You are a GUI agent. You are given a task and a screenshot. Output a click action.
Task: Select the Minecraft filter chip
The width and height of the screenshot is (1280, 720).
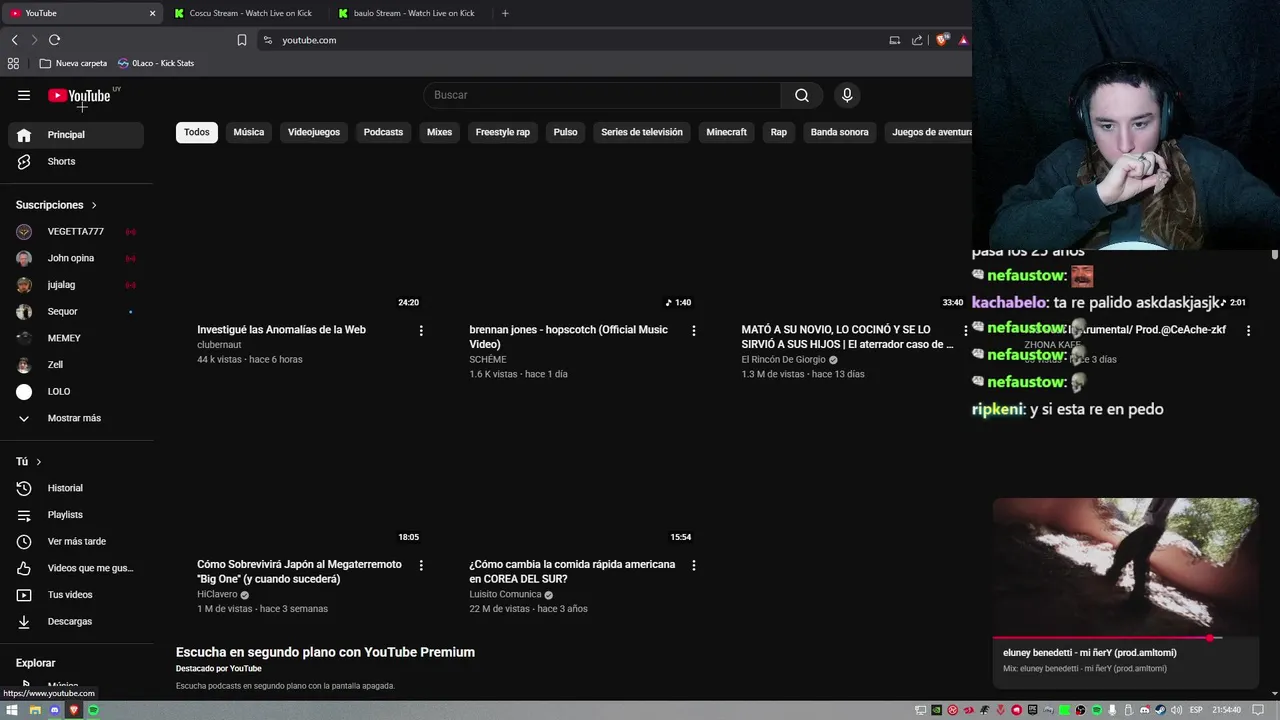[727, 132]
